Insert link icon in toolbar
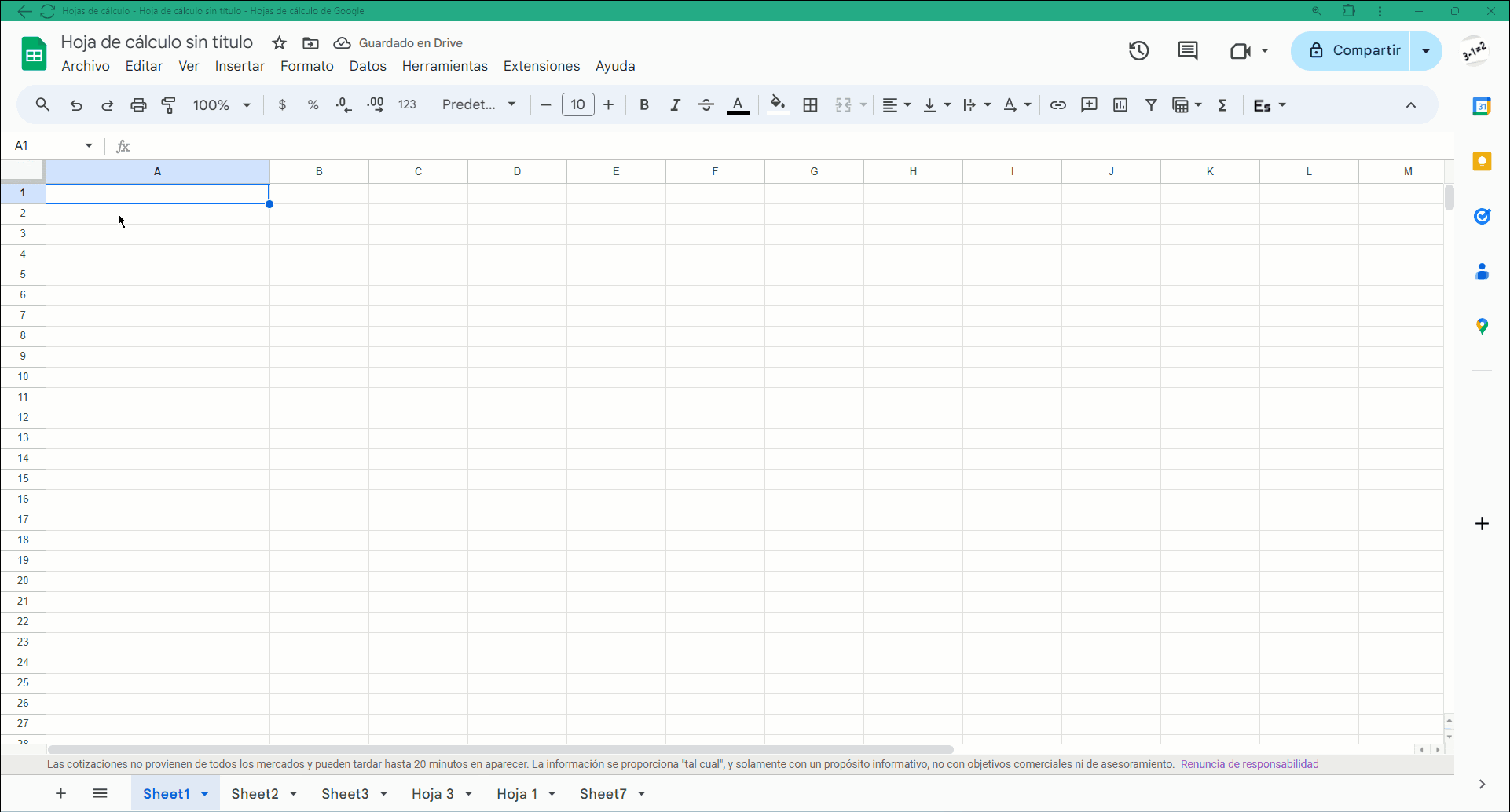Screen dimensions: 1510x812 [1058, 105]
